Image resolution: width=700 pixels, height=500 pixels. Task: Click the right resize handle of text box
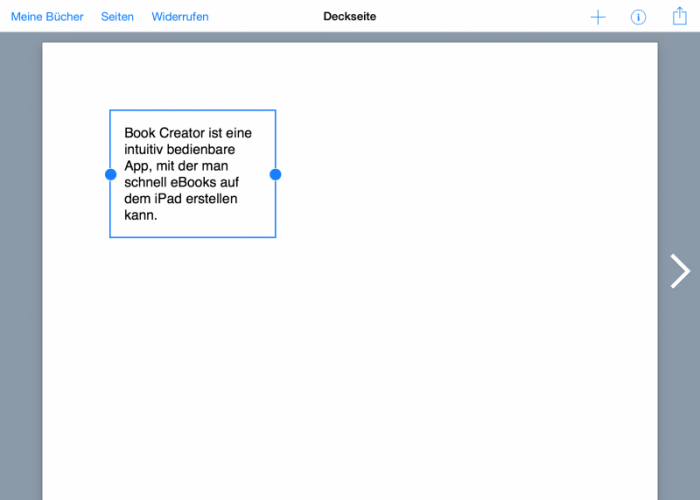(275, 174)
